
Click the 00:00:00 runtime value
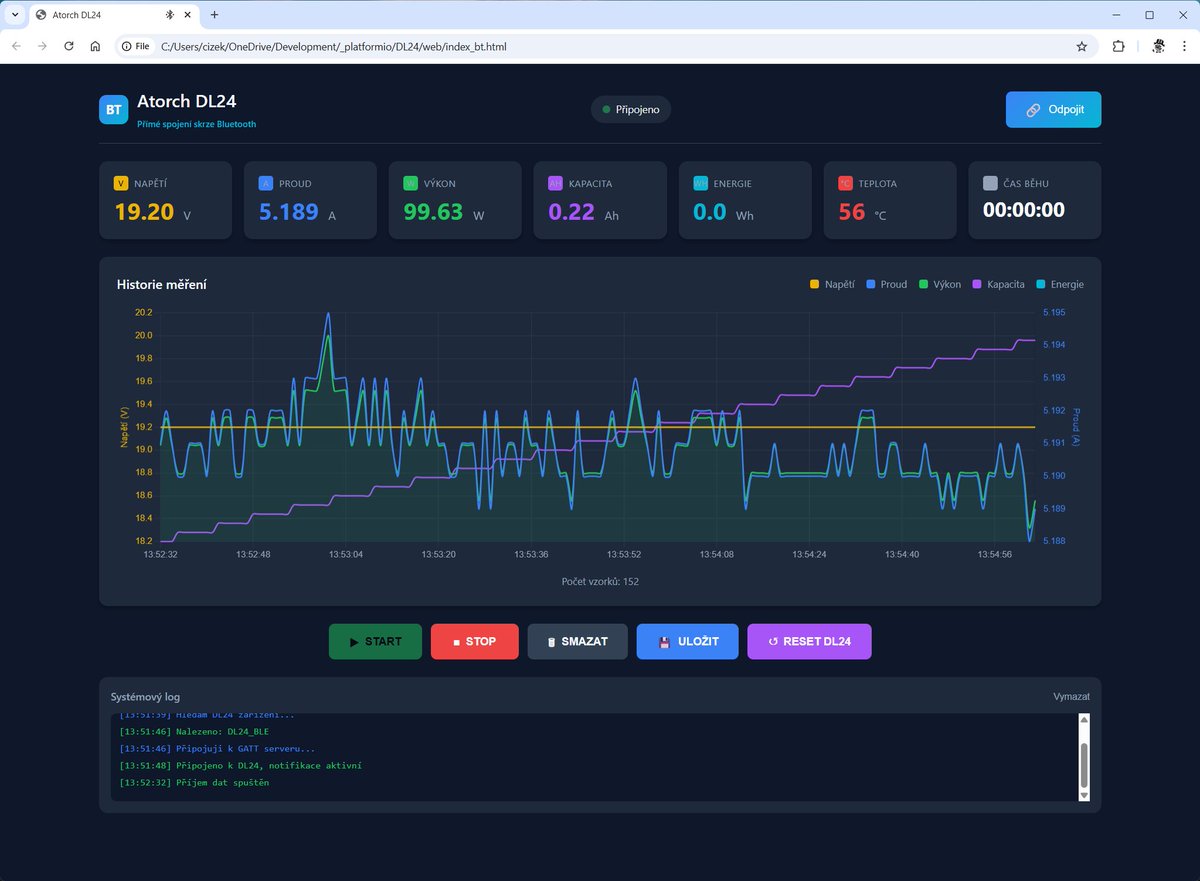pos(1024,210)
